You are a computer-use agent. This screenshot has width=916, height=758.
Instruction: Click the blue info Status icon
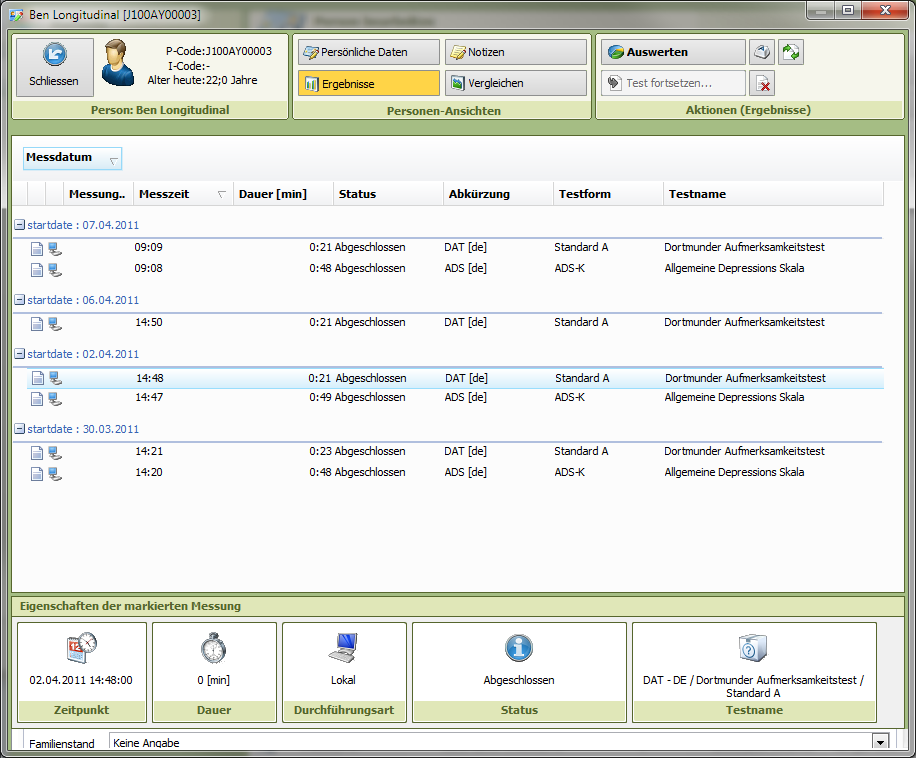[x=519, y=648]
